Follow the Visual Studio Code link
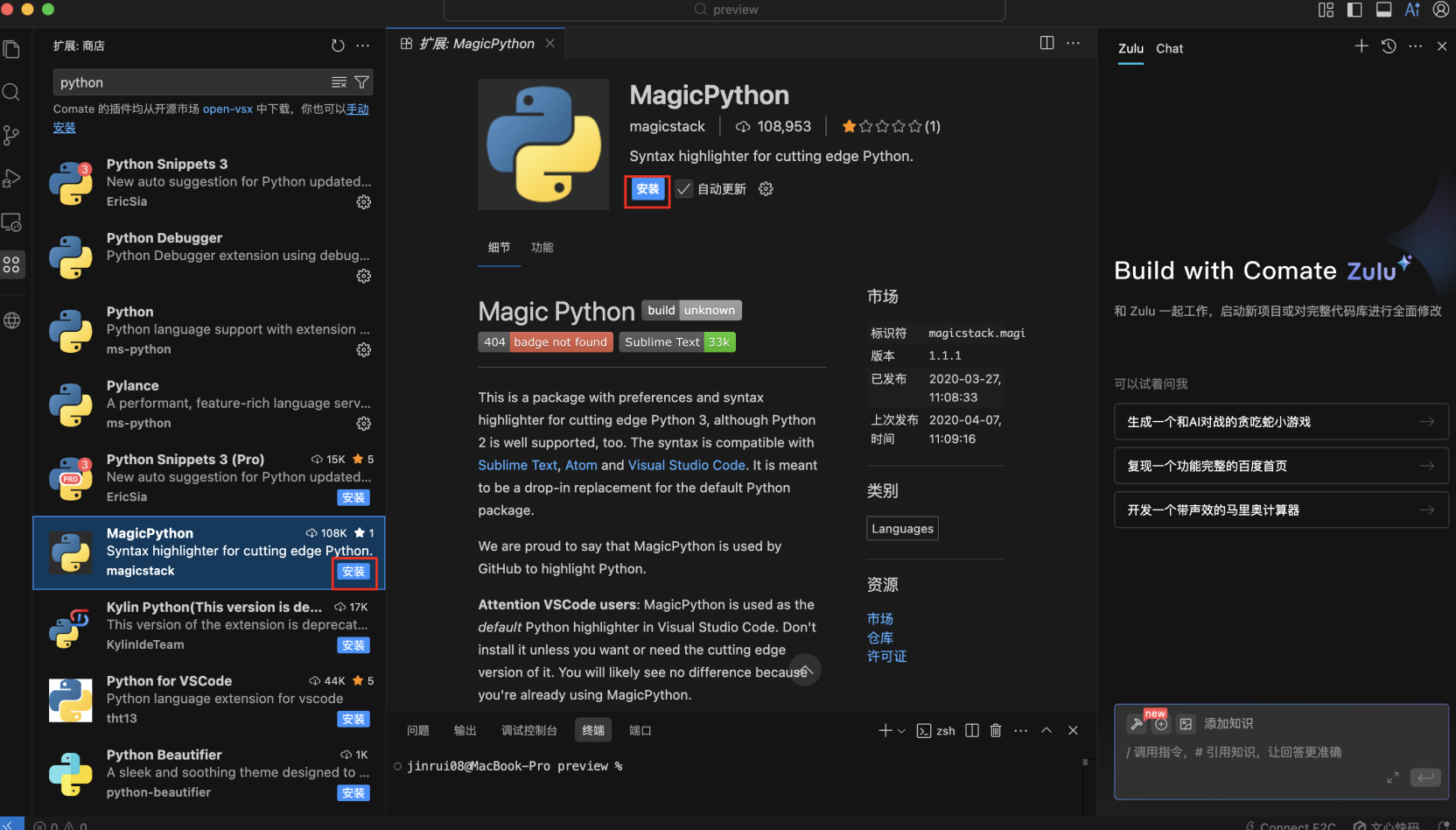 [687, 466]
